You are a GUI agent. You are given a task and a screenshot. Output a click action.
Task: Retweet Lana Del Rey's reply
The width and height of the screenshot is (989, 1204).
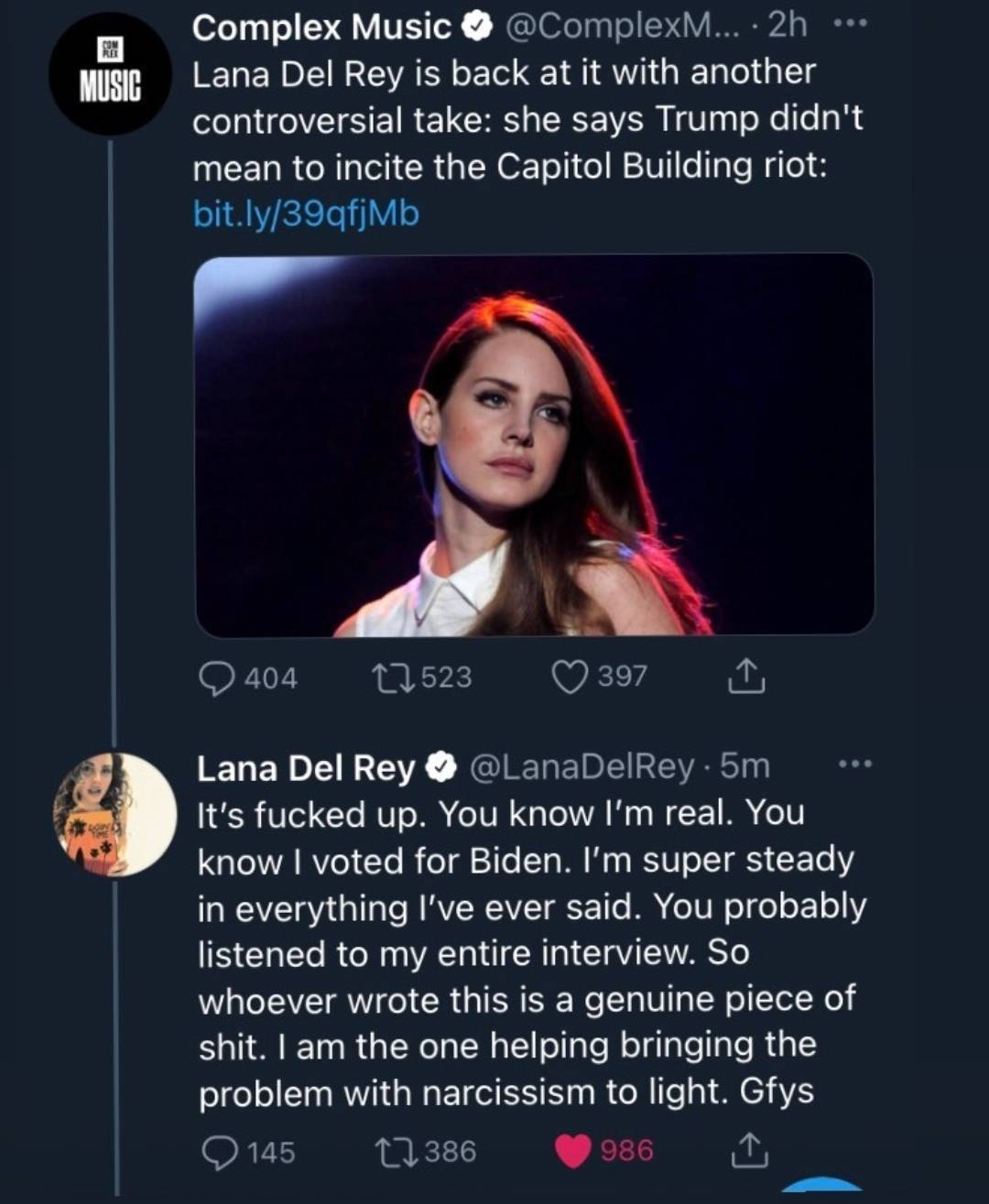[x=396, y=1152]
